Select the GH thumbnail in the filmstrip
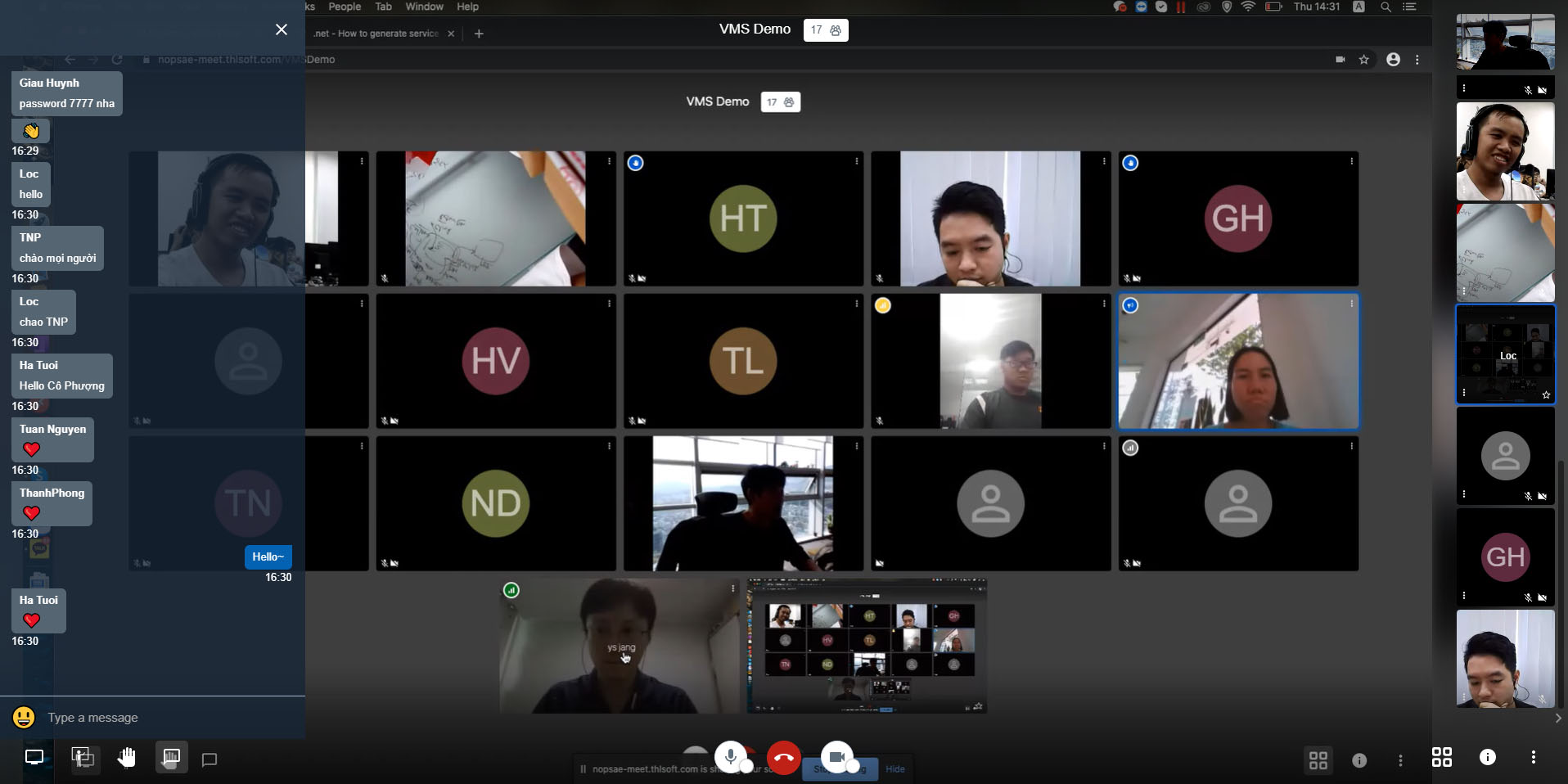 click(x=1505, y=557)
